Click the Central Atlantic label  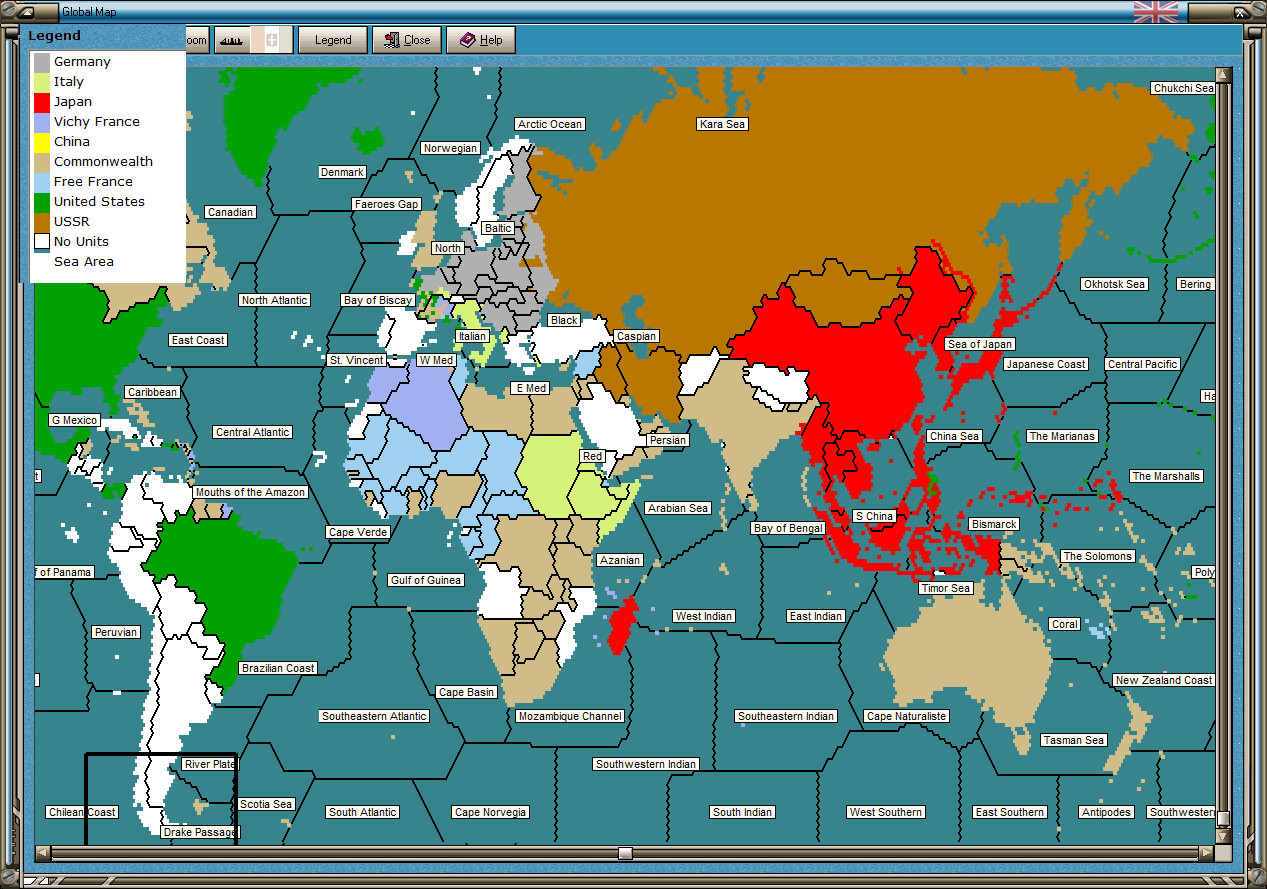point(253,432)
